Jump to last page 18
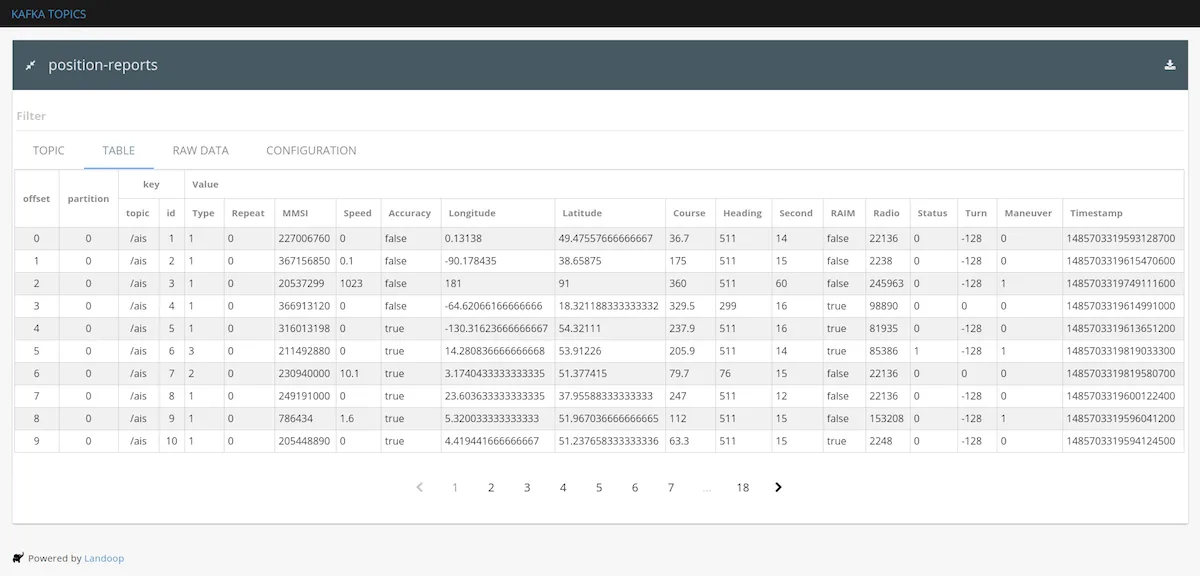The image size is (1200, 576). point(742,487)
